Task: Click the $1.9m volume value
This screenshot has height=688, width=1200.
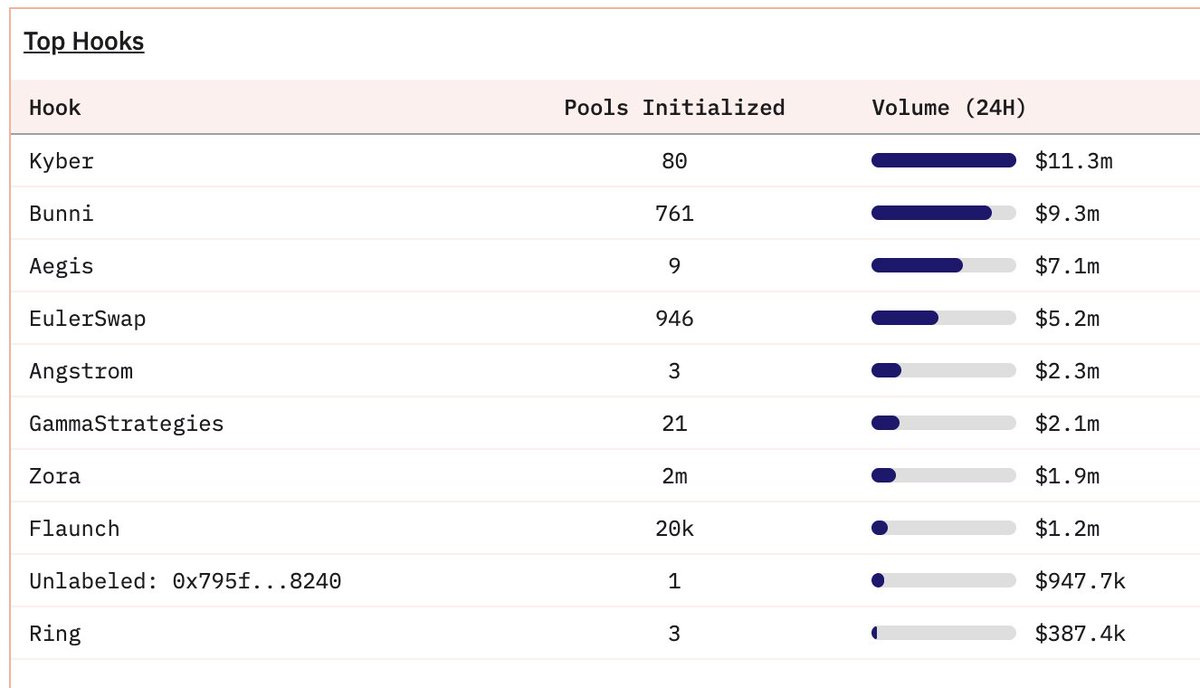Action: (x=1067, y=476)
